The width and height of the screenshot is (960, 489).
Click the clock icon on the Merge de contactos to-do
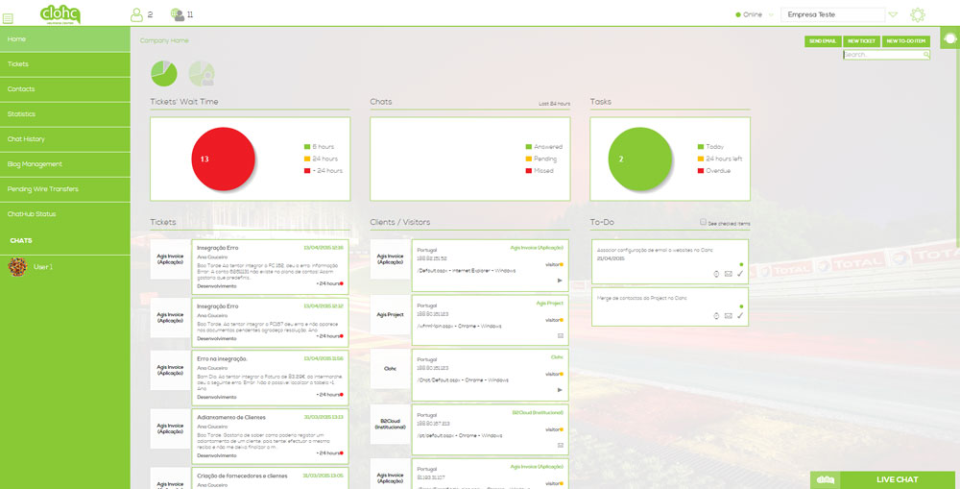pos(716,316)
